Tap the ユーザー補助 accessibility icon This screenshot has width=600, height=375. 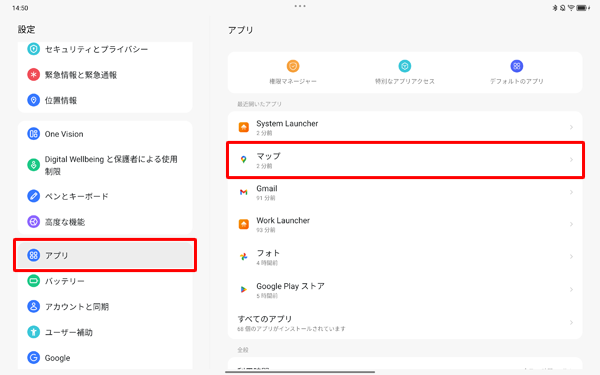[x=34, y=332]
